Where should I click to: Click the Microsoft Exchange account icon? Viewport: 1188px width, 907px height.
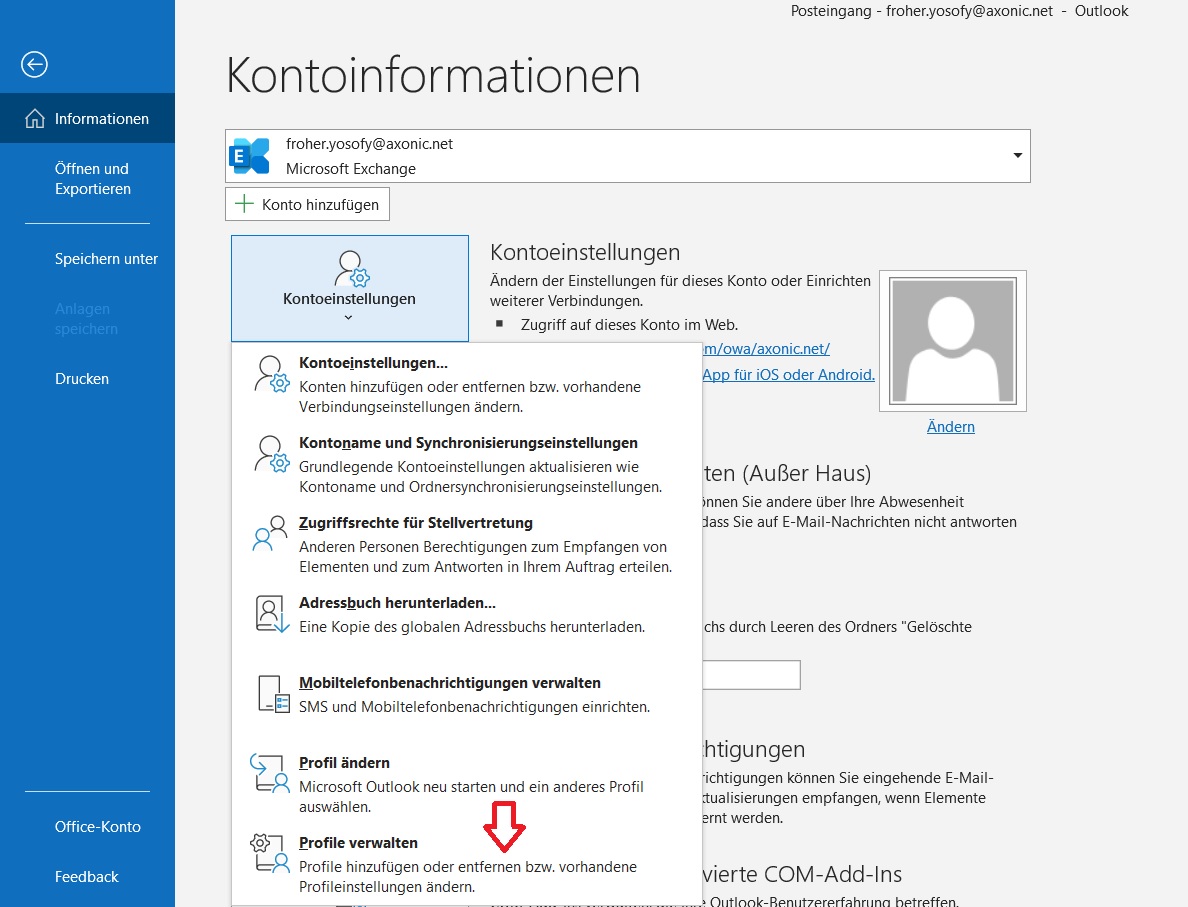250,156
